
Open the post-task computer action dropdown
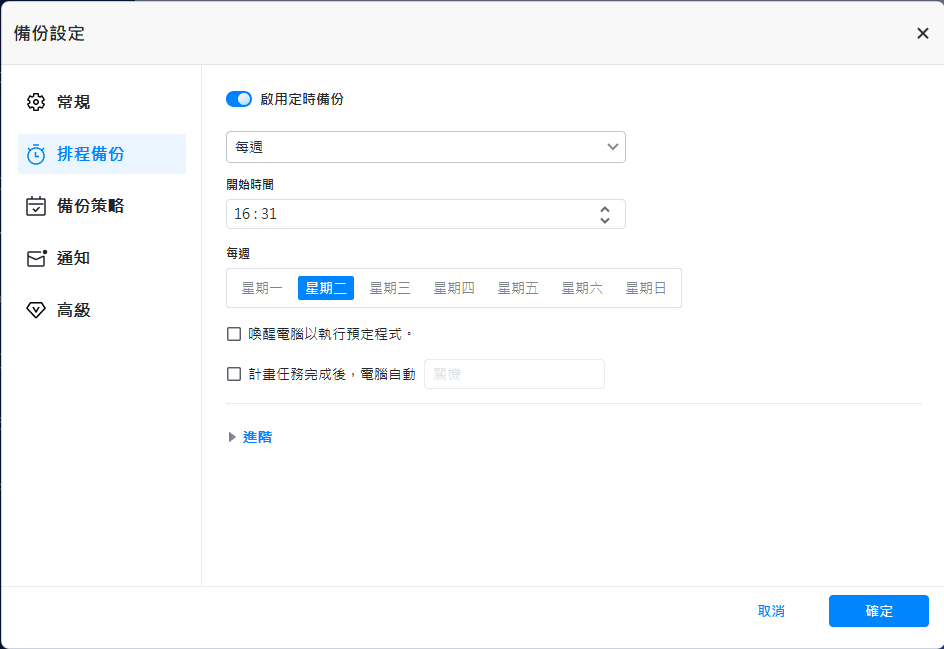(514, 374)
